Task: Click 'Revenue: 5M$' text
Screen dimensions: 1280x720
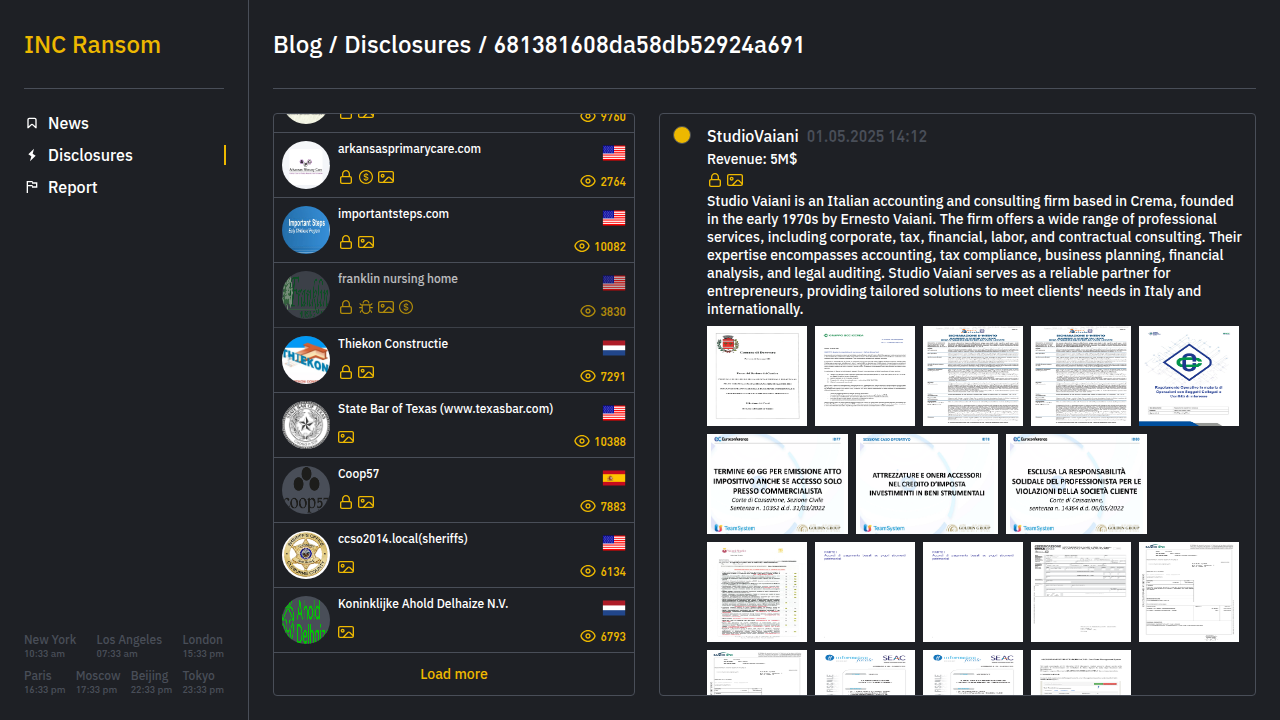Action: pos(752,159)
